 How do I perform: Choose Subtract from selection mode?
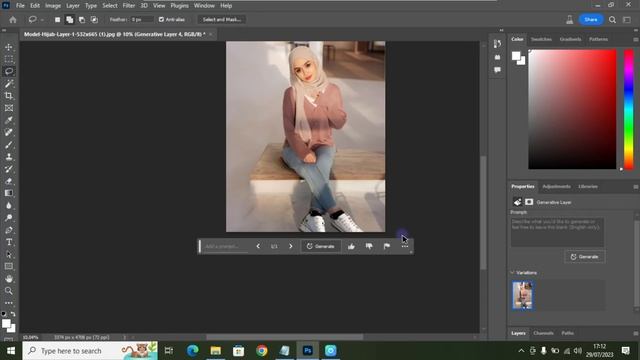(x=82, y=20)
